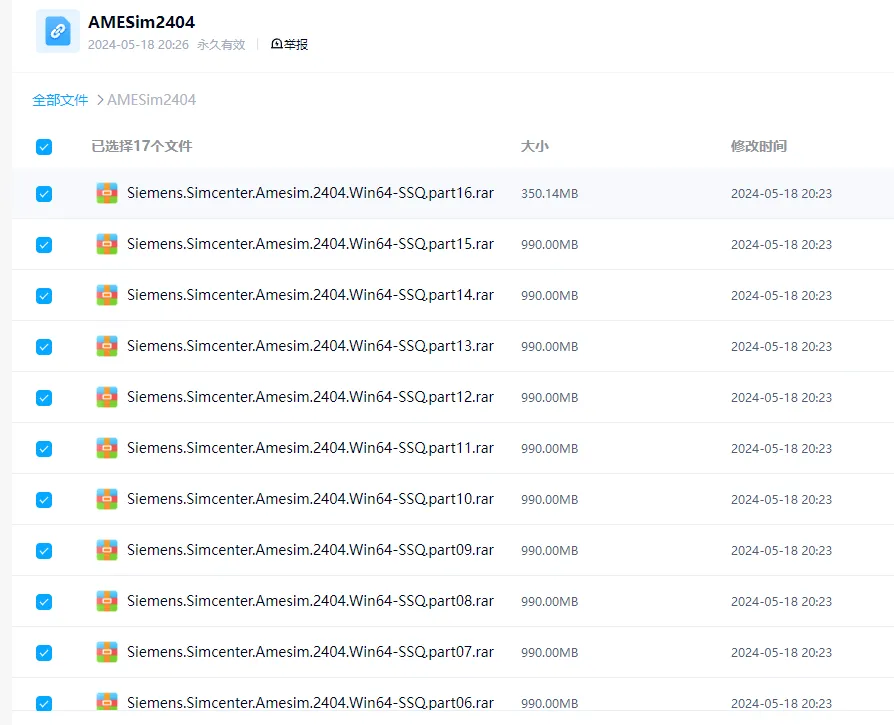Click the 990.00MB size of part15.rar
This screenshot has width=894, height=725.
pyautogui.click(x=550, y=245)
